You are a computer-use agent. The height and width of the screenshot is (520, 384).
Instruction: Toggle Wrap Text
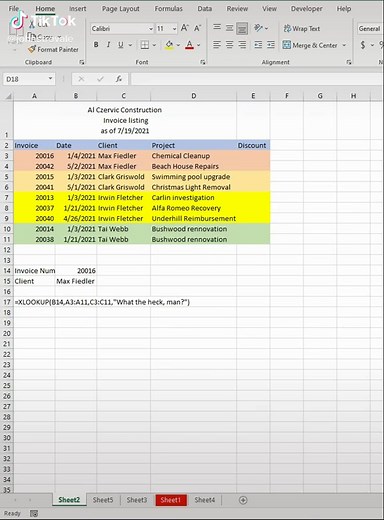pyautogui.click(x=302, y=29)
